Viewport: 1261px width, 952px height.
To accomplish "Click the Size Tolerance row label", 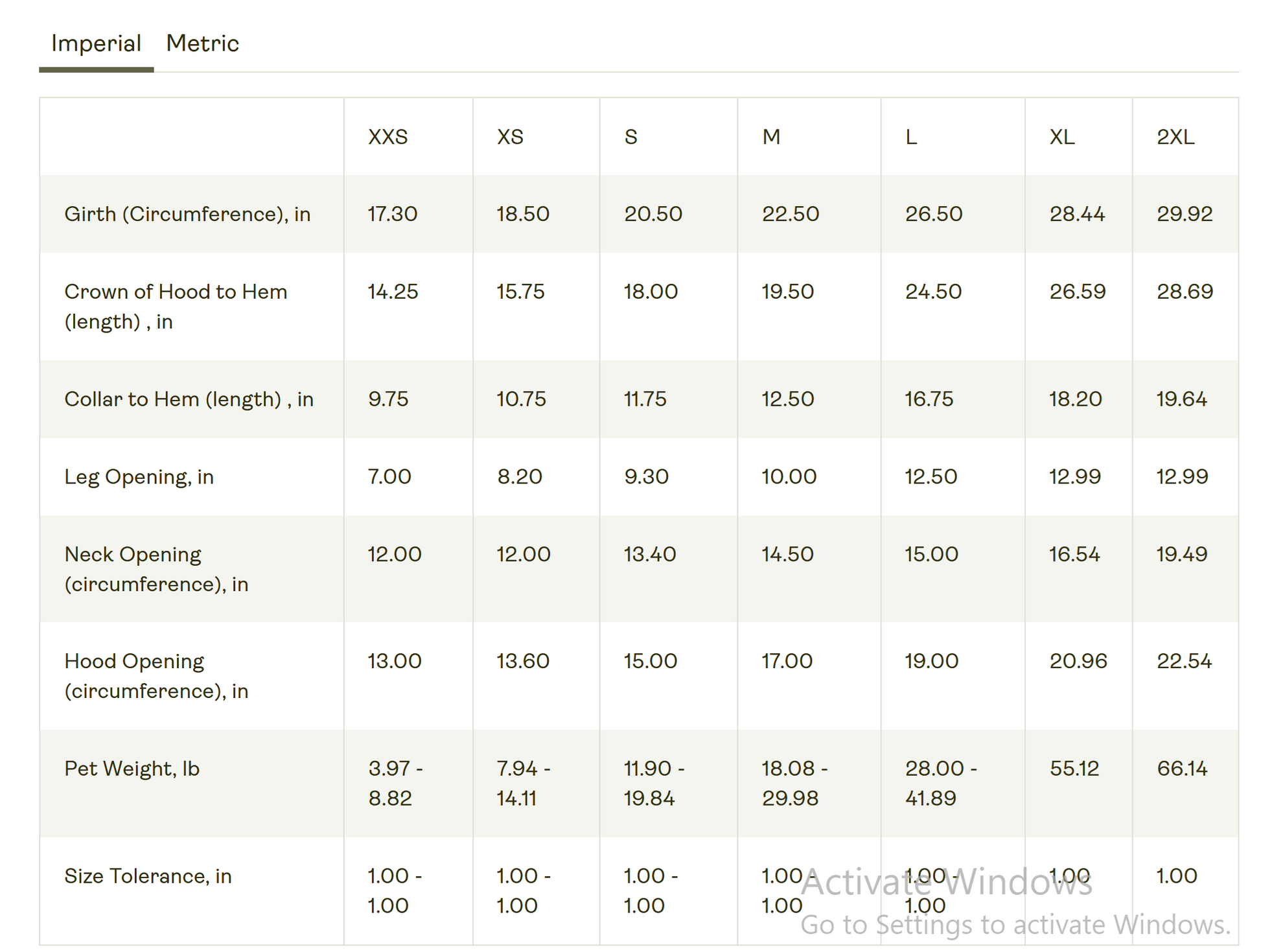I will (x=148, y=876).
